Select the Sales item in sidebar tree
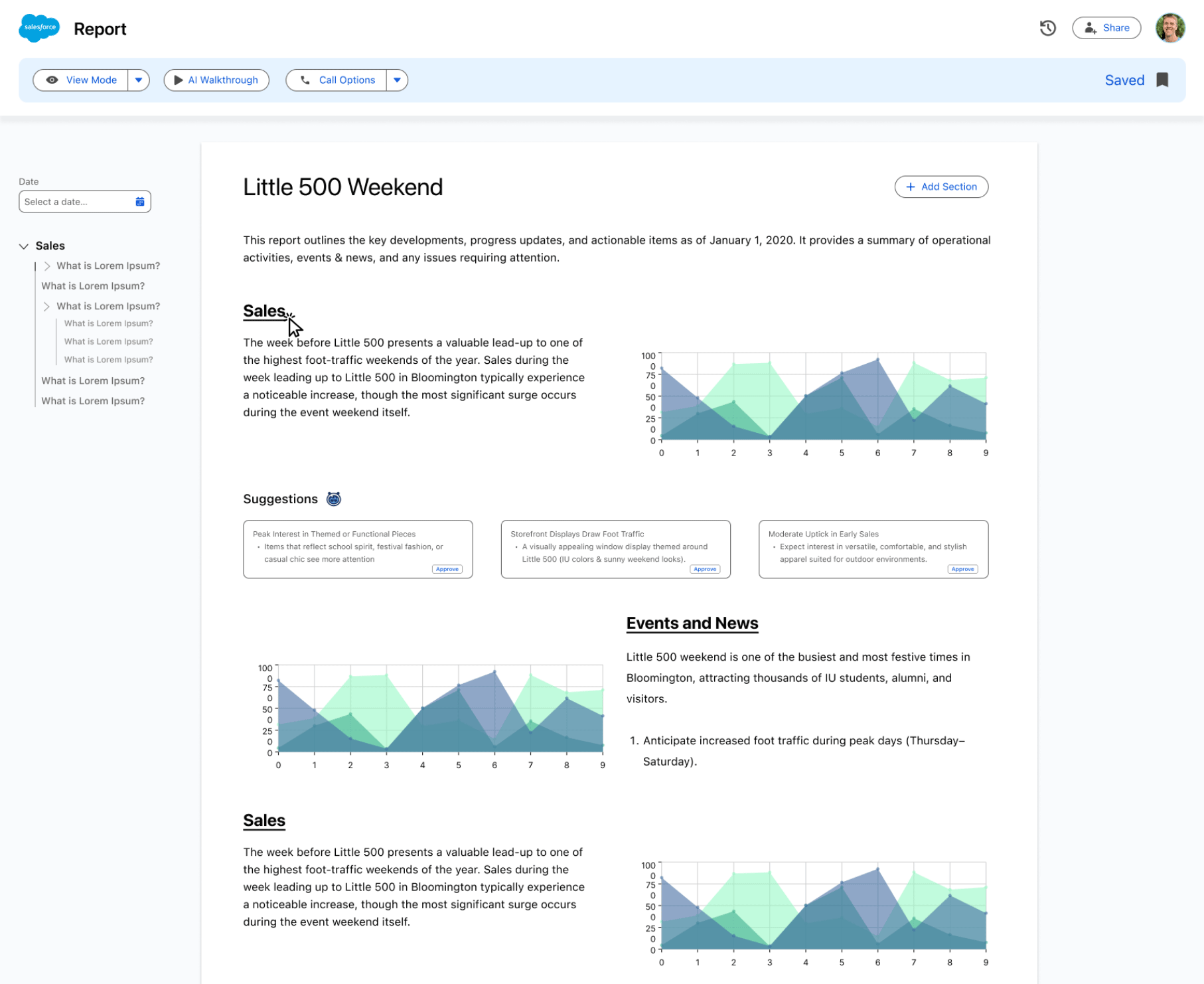 click(50, 246)
